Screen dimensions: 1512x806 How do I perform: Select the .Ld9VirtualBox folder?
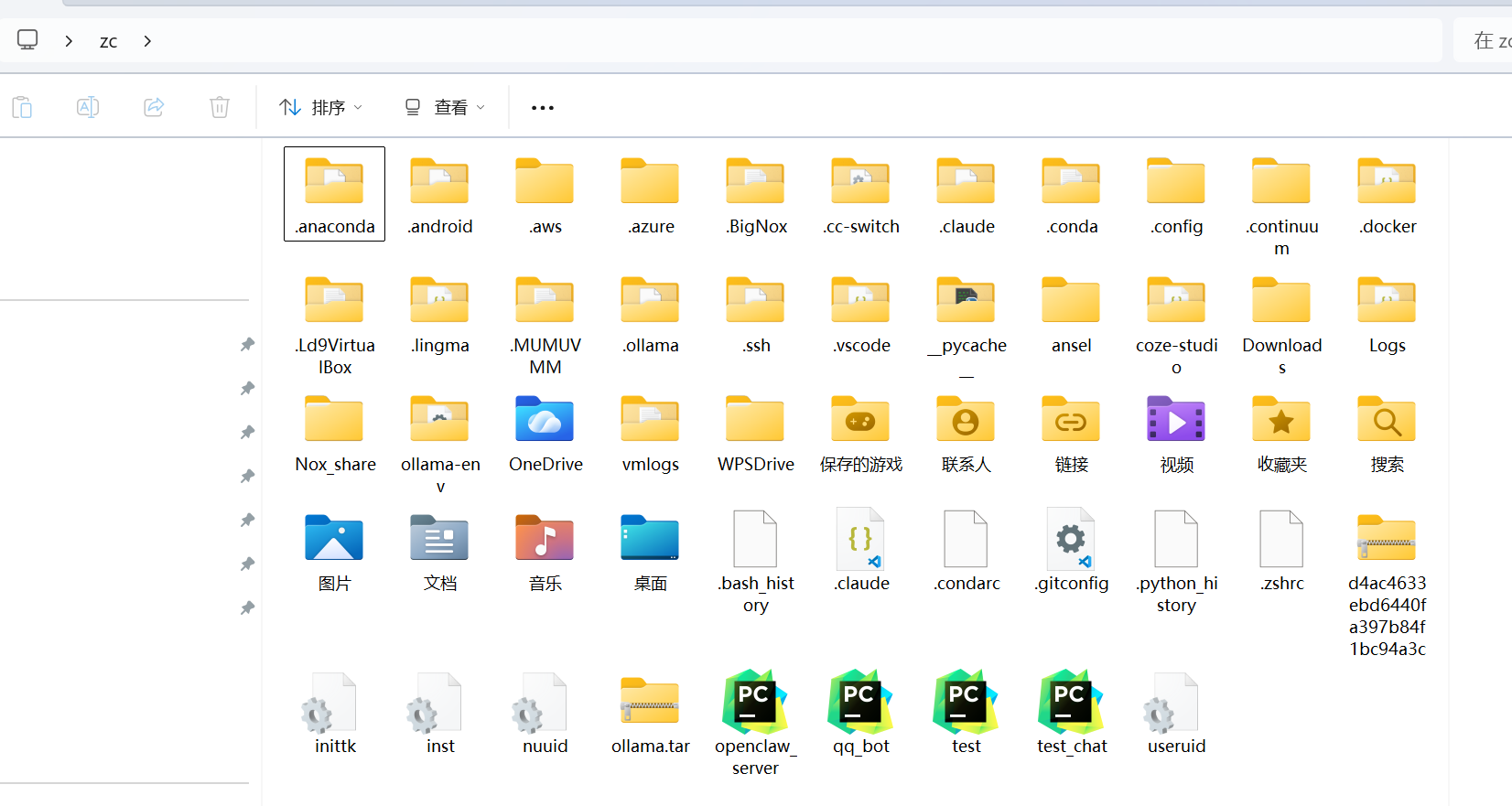pos(335,324)
